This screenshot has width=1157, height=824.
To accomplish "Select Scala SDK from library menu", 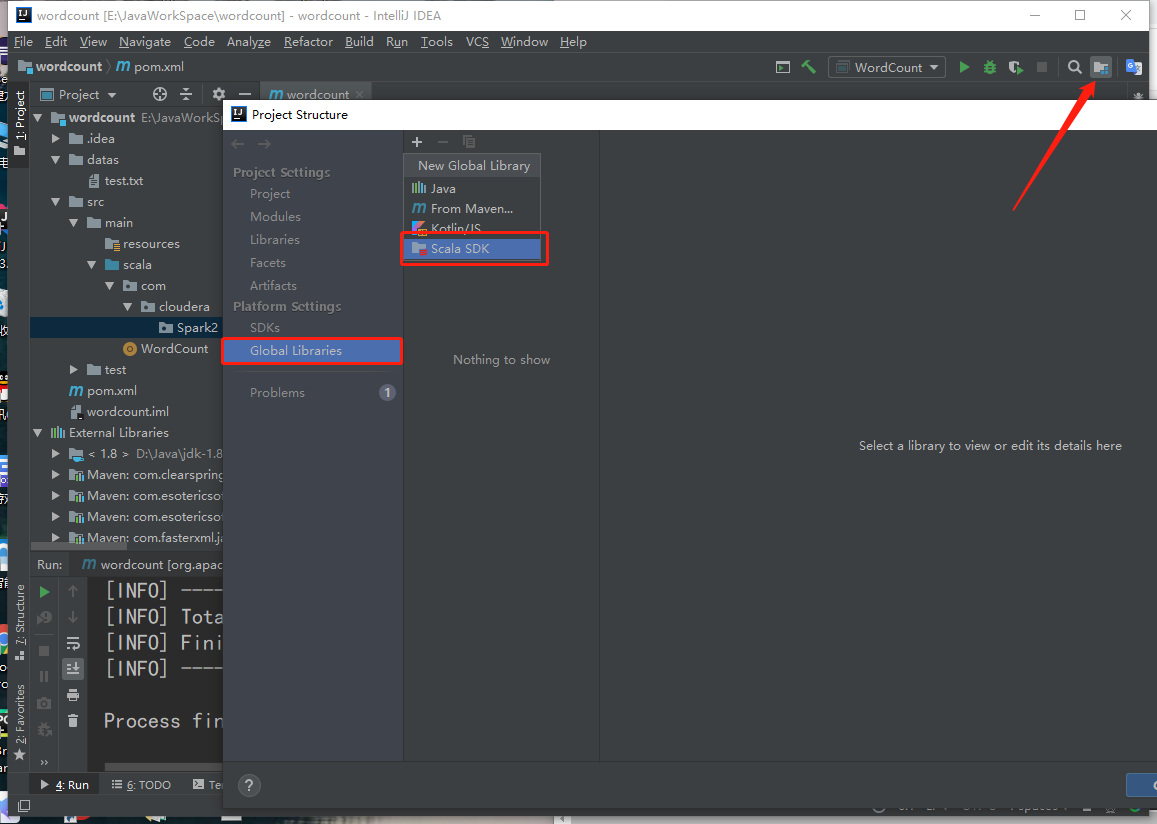I will coord(472,249).
